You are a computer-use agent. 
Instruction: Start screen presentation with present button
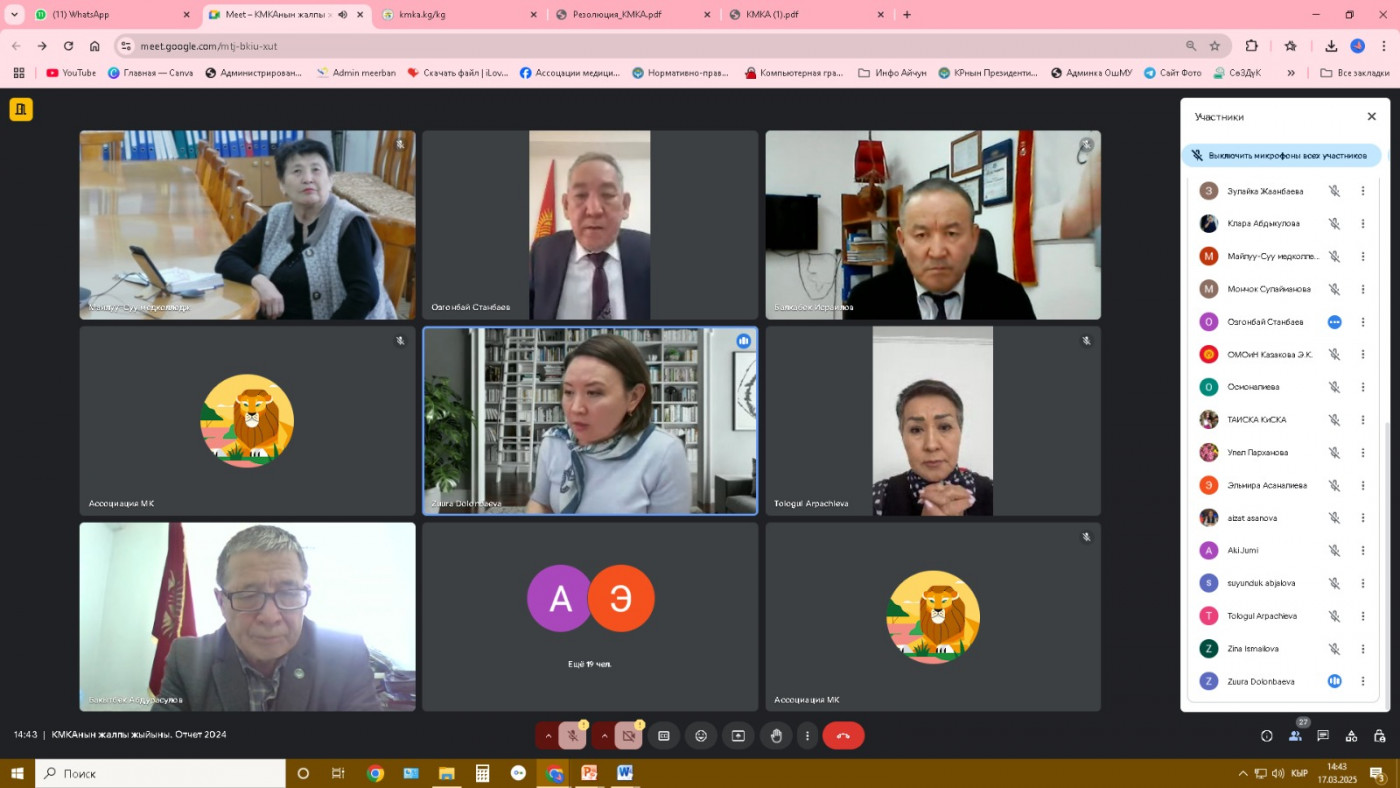pos(738,736)
